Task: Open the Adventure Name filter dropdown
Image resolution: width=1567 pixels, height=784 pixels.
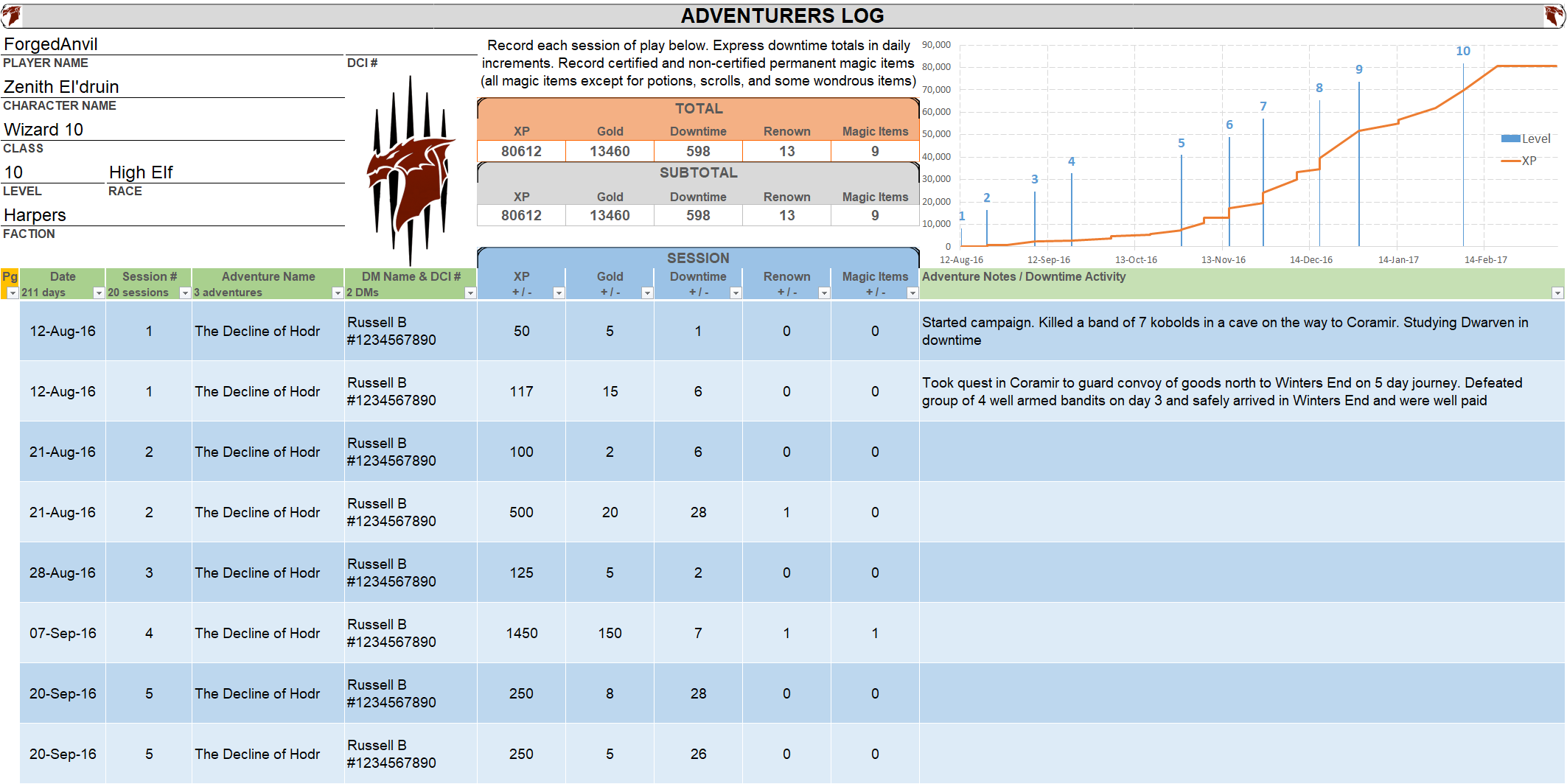Action: tap(338, 293)
